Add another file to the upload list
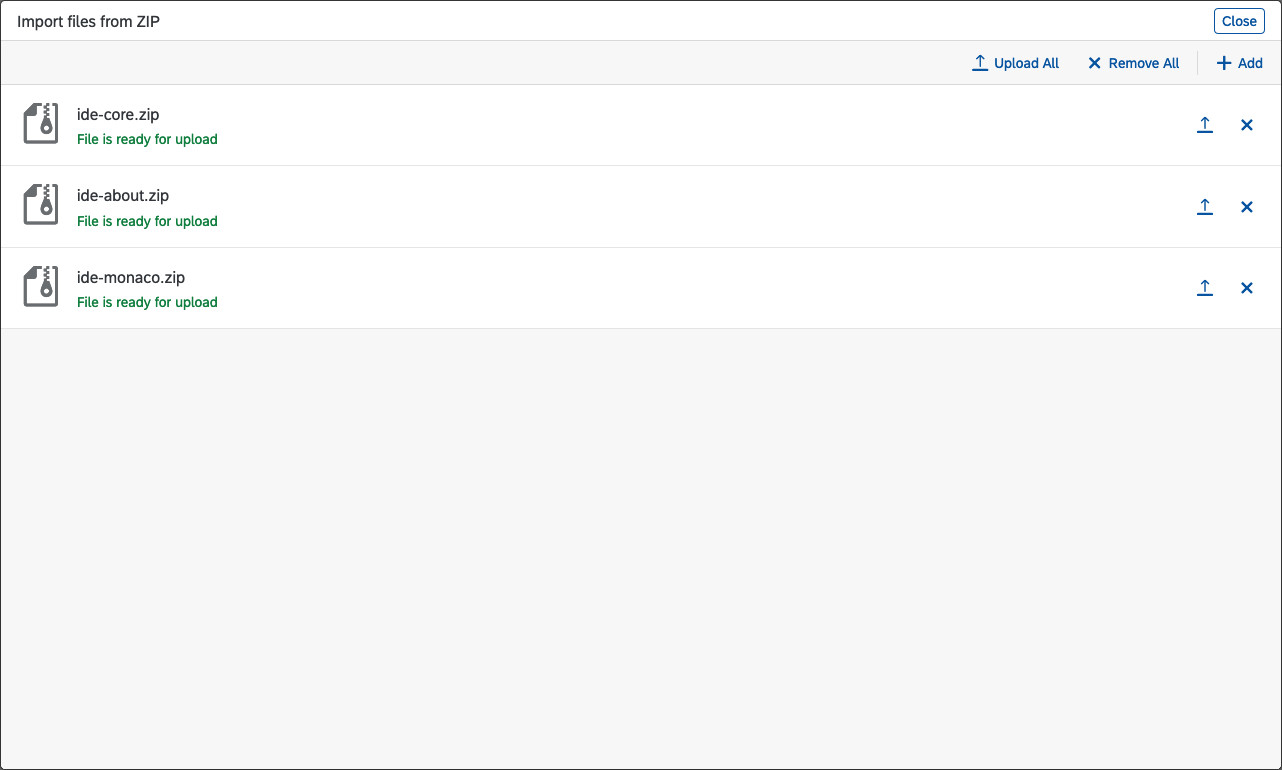The height and width of the screenshot is (770, 1282). 1248,63
